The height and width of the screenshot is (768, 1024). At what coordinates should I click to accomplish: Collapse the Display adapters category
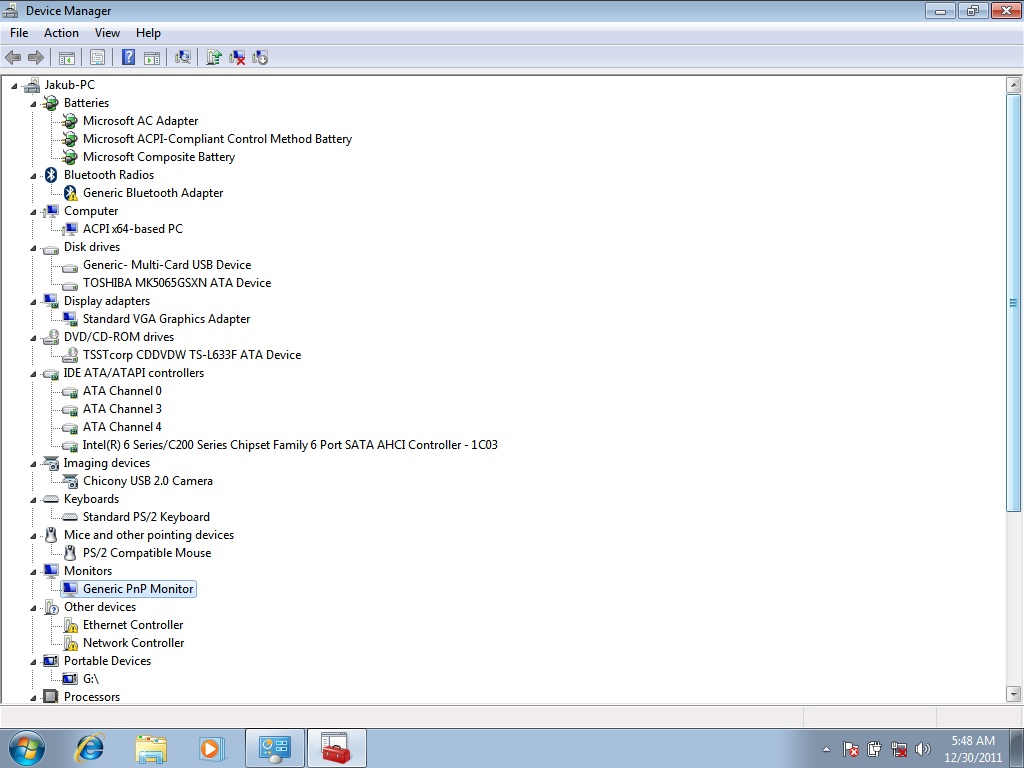33,302
